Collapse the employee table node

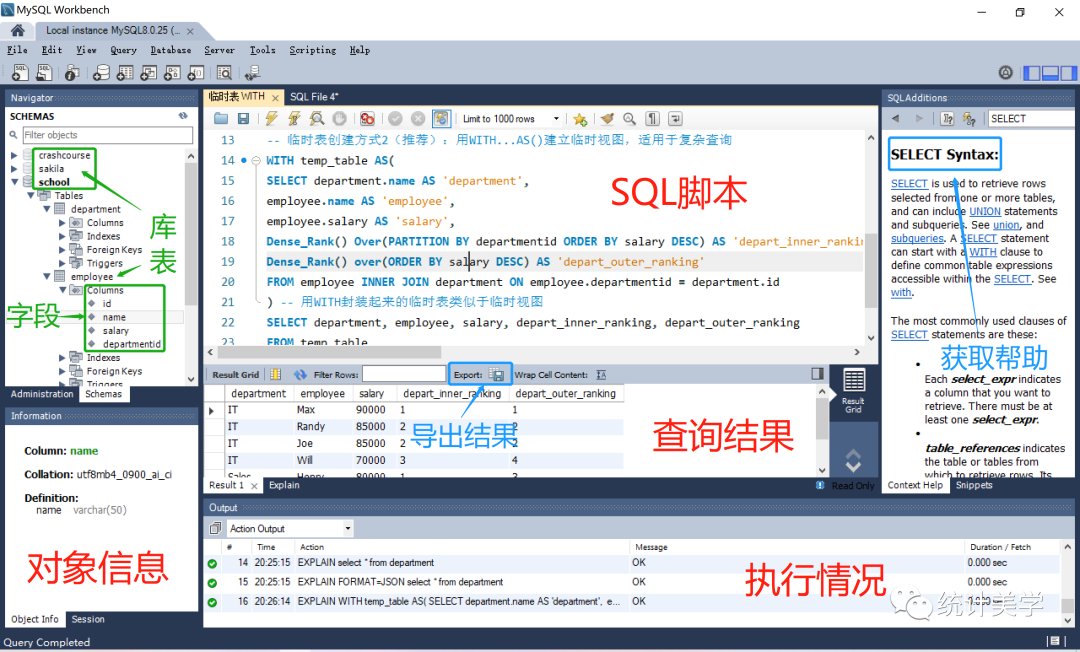(x=47, y=276)
